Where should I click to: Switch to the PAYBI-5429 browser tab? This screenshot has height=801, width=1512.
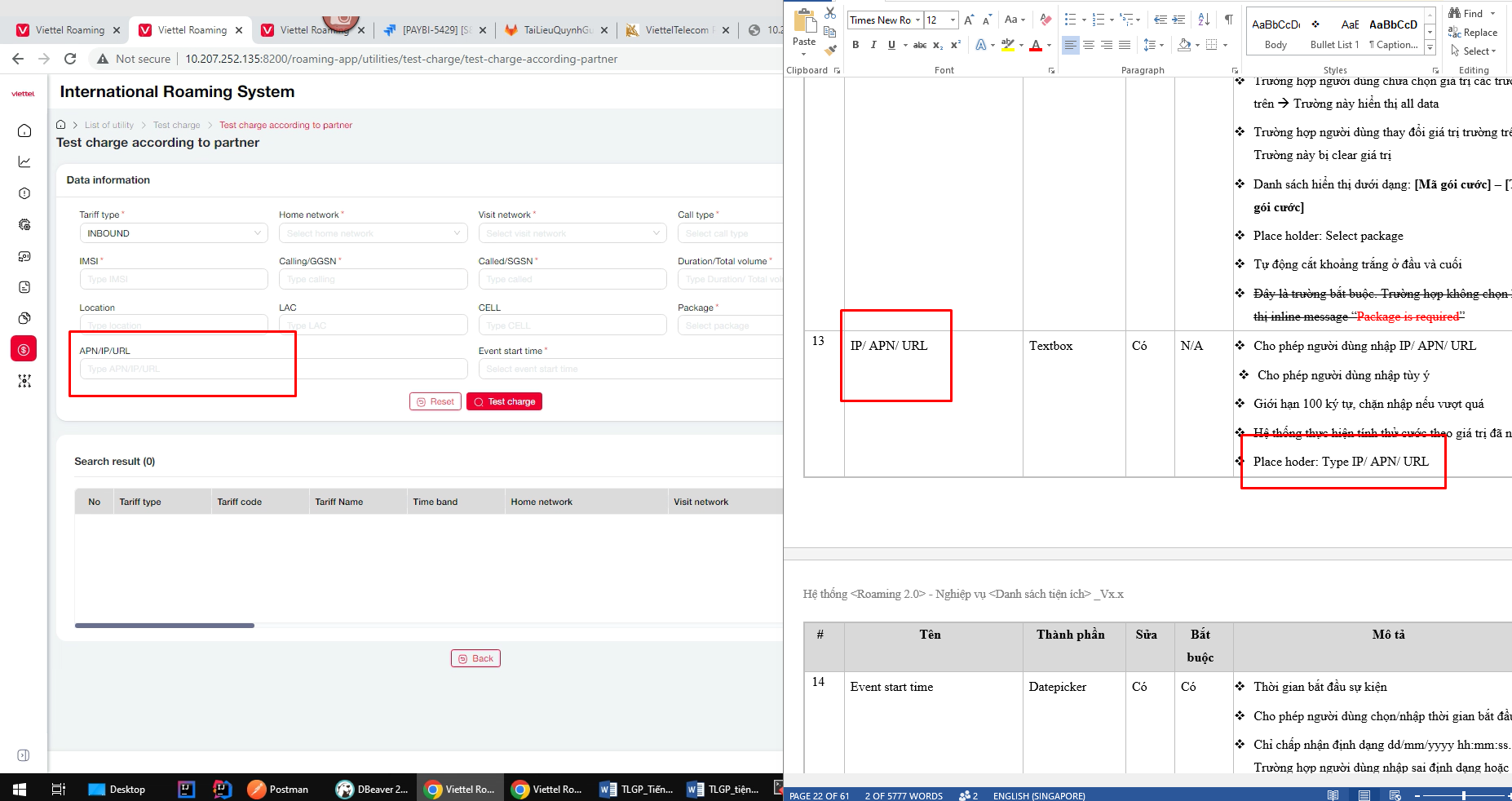click(435, 30)
